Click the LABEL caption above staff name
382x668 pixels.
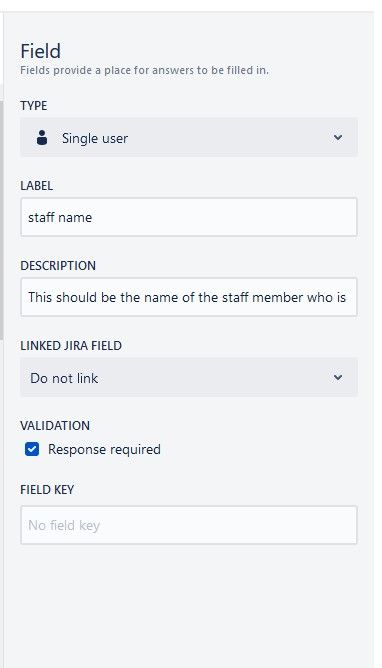pos(37,186)
